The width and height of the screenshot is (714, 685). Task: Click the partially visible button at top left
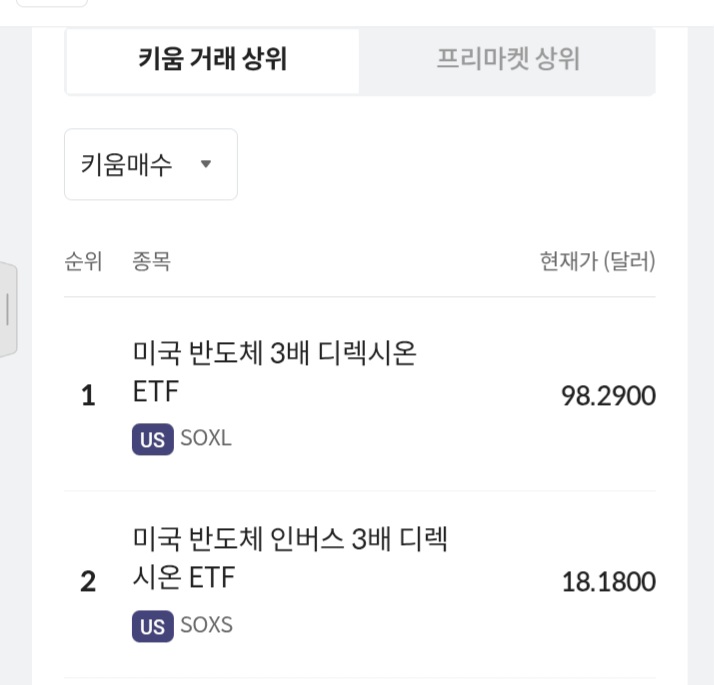tap(52, 3)
